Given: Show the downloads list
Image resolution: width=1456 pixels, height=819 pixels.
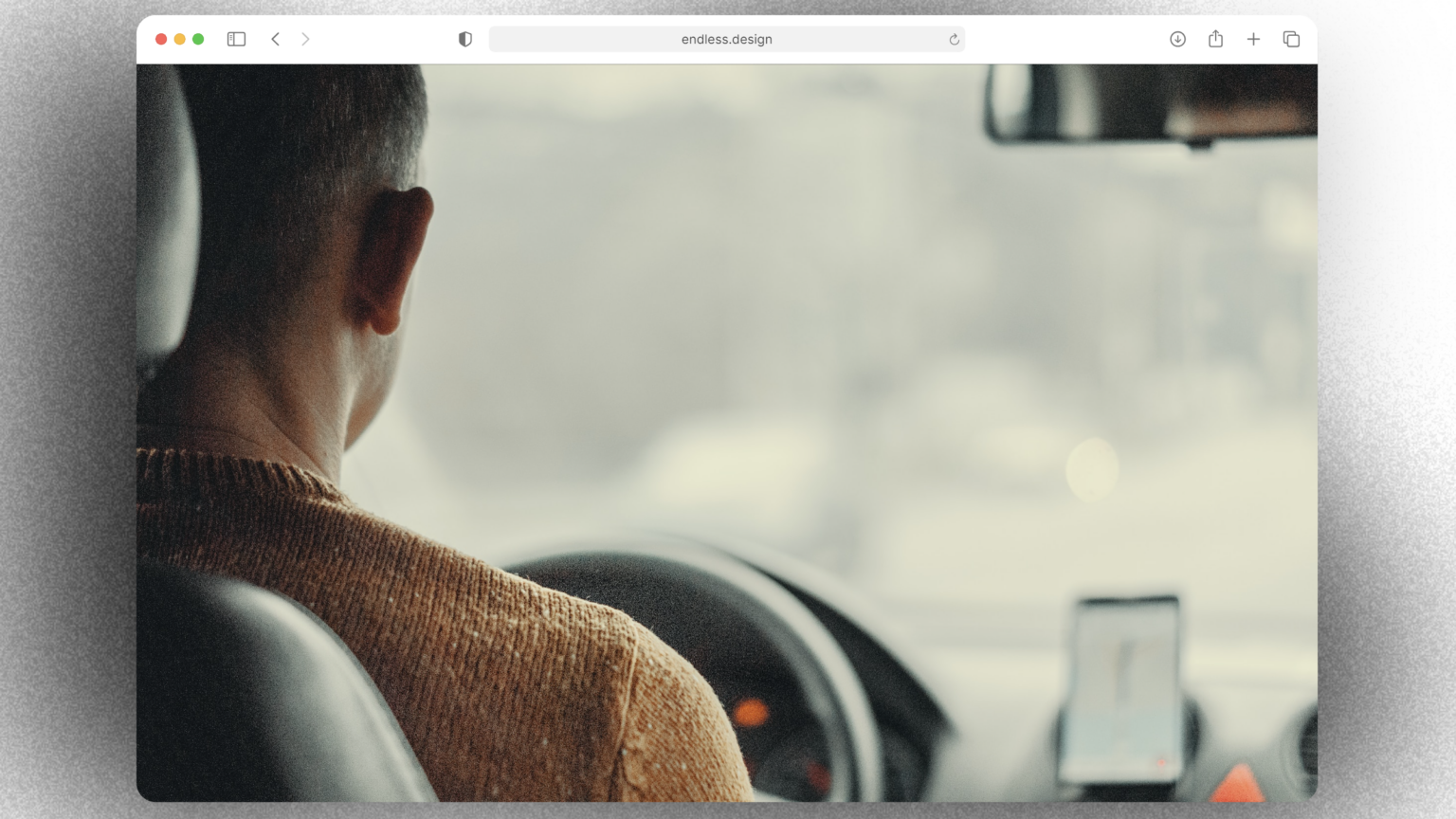Looking at the screenshot, I should point(1177,39).
